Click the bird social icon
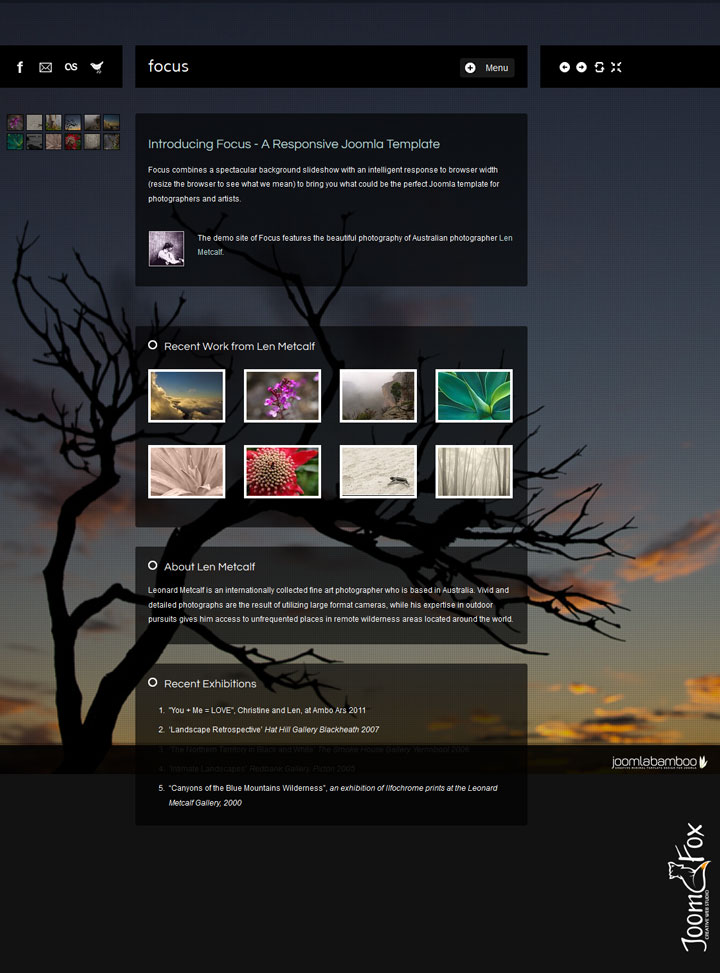 97,67
